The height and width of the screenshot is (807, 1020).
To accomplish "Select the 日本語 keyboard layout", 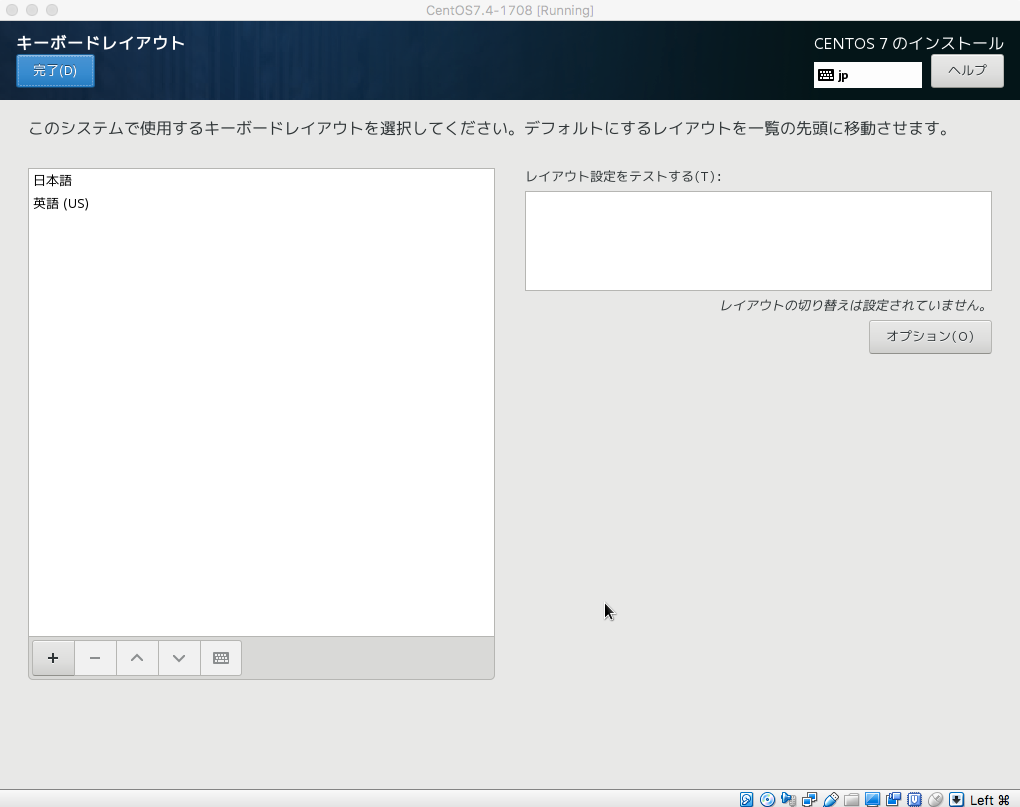I will [x=51, y=180].
